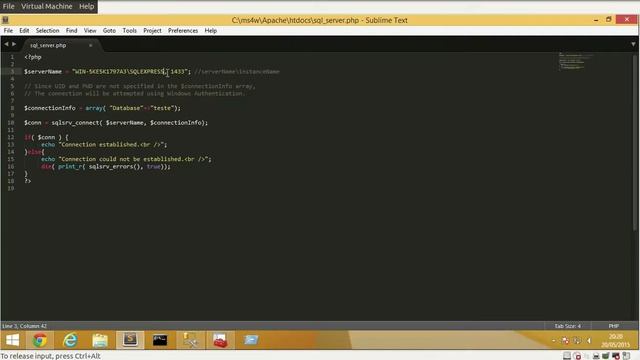Open Sublime Text Help menu
The height and width of the screenshot is (360, 640).
click(211, 31)
